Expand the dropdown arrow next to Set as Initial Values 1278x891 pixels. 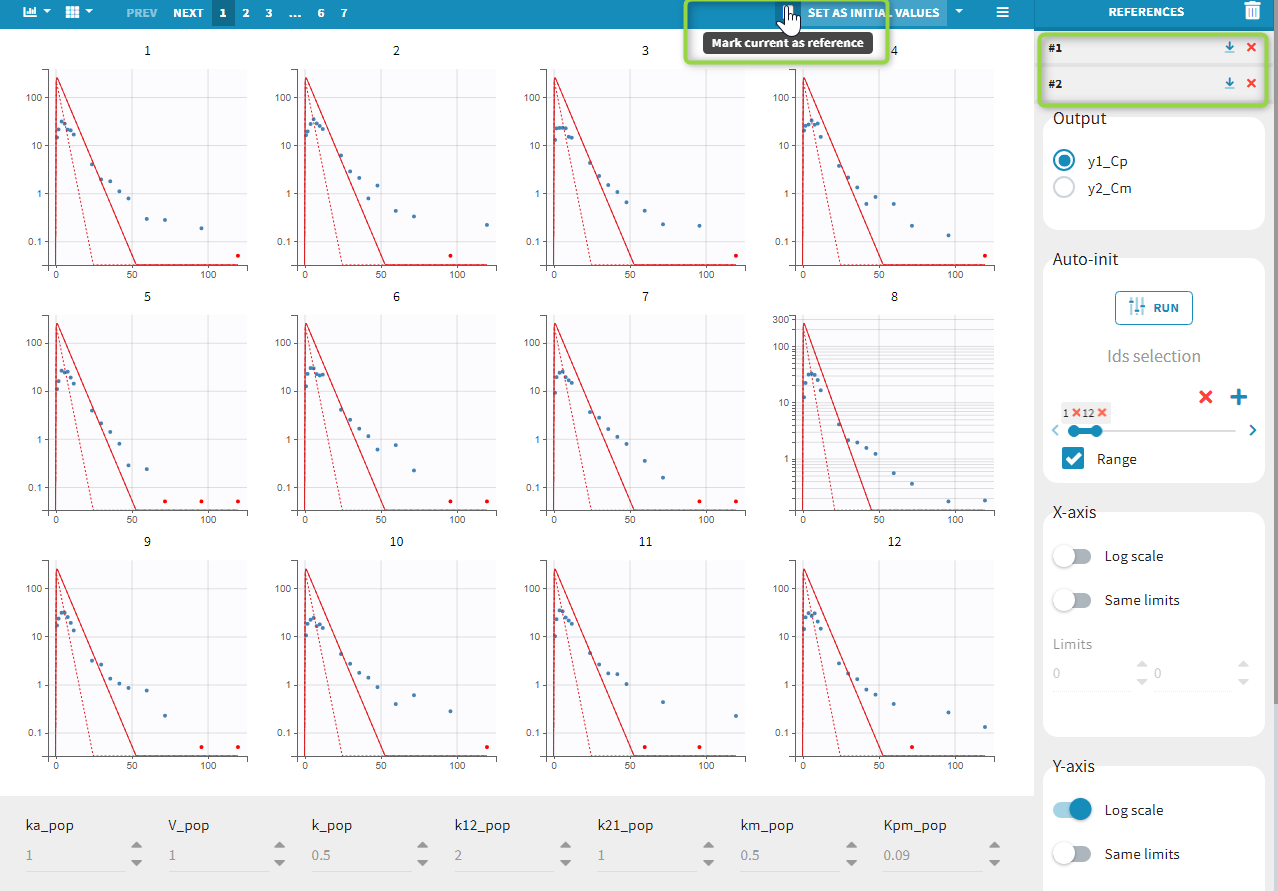959,13
